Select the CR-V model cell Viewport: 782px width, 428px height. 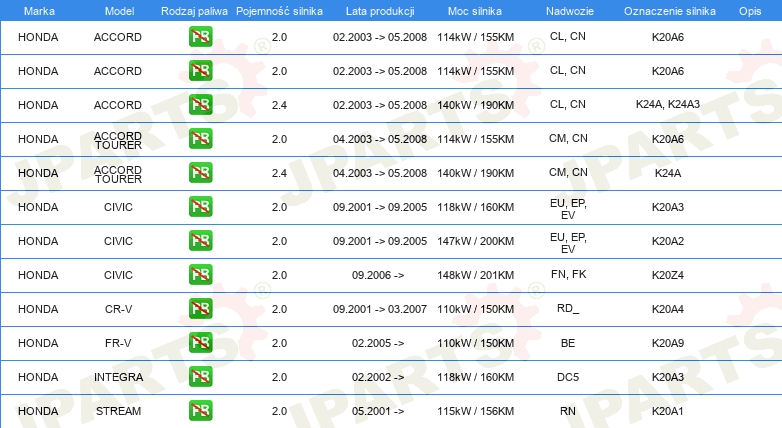[x=118, y=309]
